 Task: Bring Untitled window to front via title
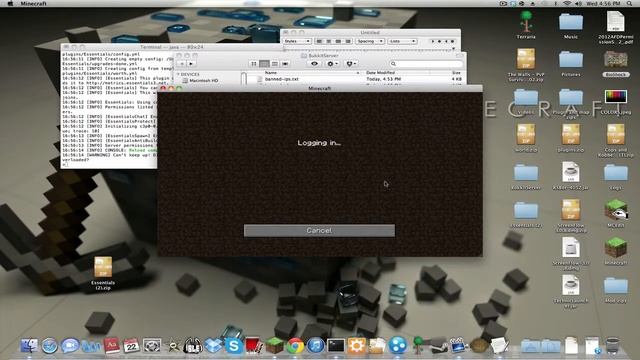click(370, 32)
